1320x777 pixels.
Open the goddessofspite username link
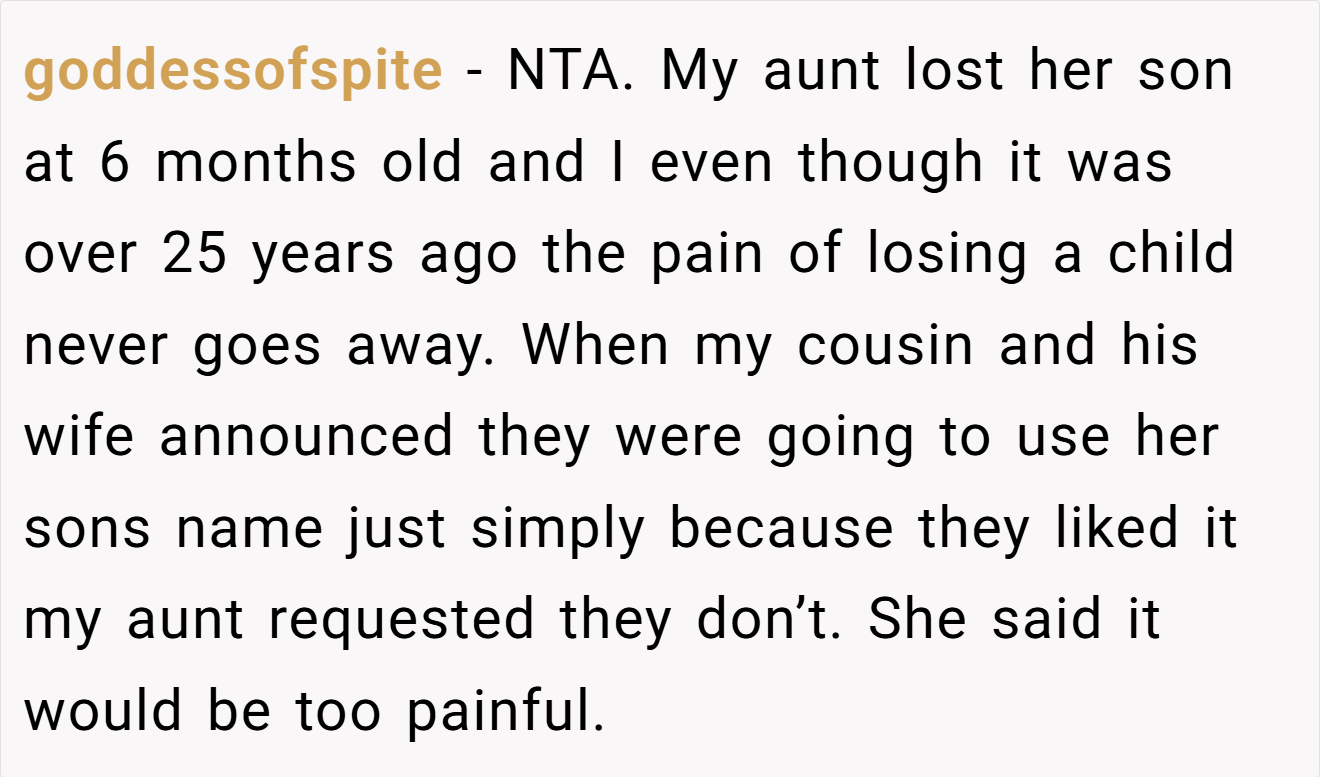(232, 73)
